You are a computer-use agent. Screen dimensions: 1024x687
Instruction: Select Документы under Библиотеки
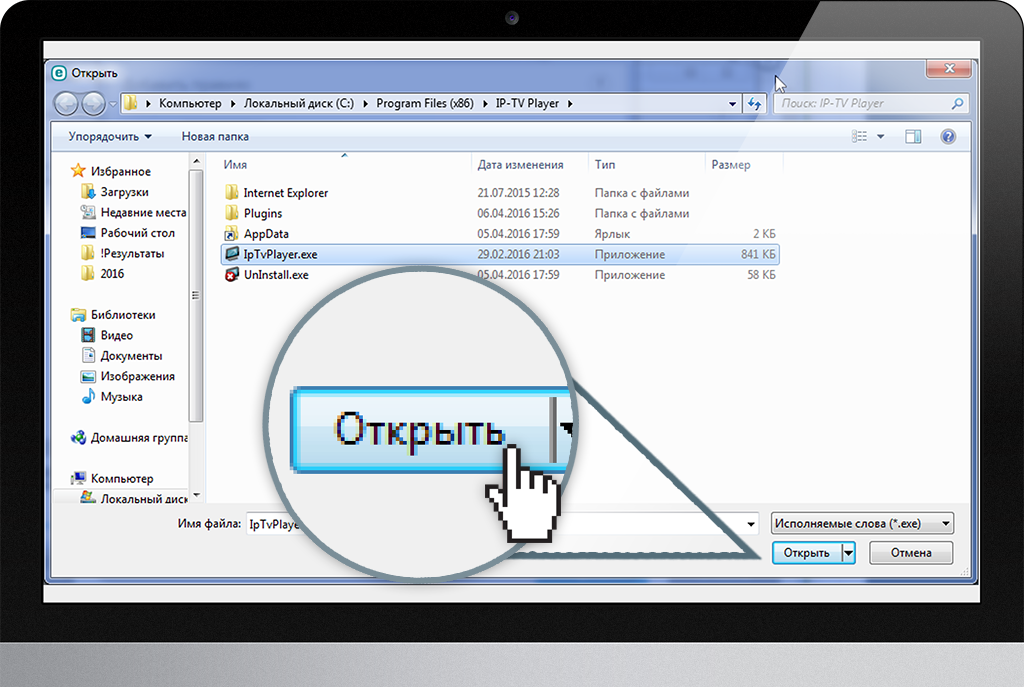tap(130, 356)
